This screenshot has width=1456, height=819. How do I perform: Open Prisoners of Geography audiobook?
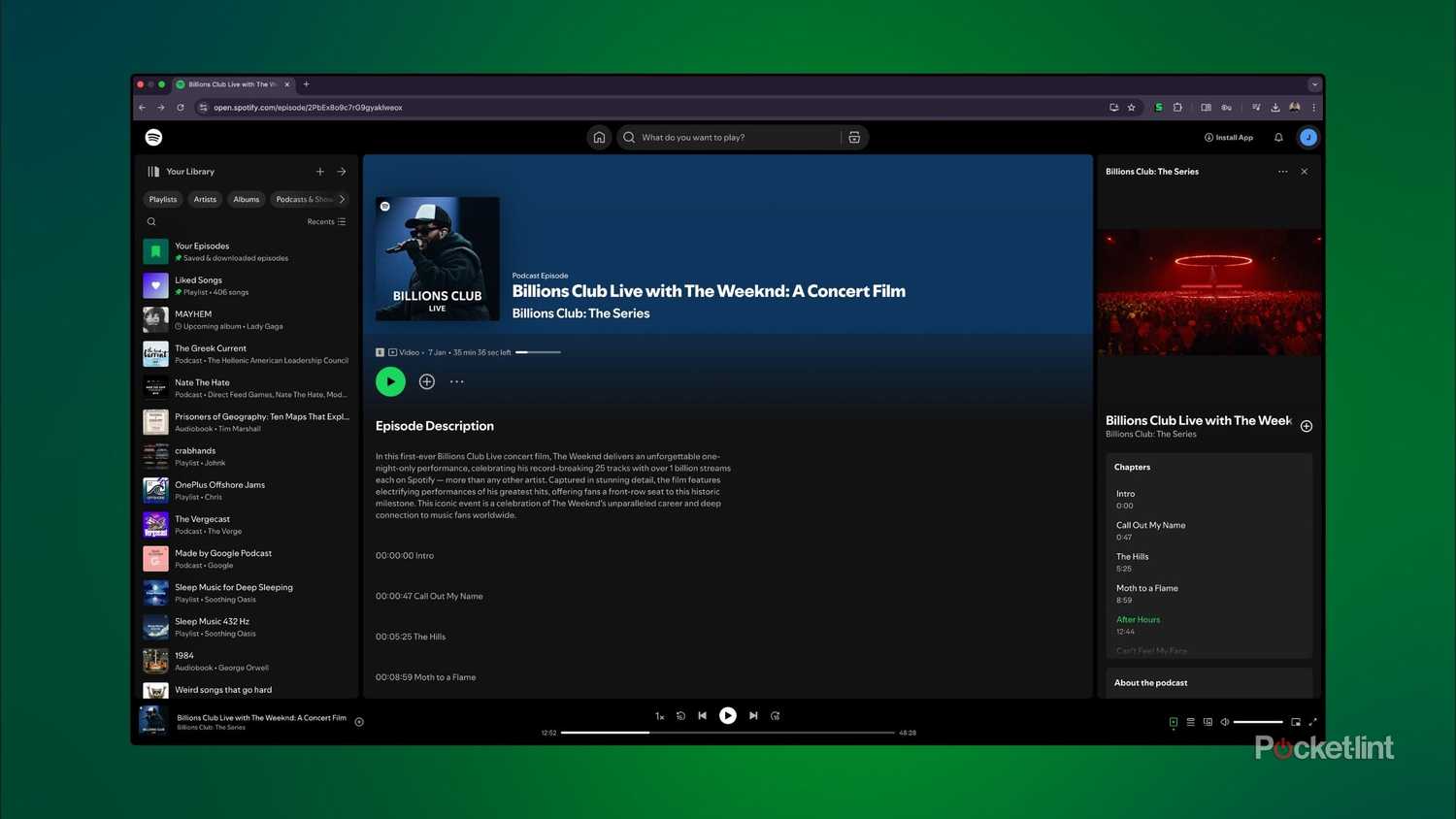click(247, 422)
